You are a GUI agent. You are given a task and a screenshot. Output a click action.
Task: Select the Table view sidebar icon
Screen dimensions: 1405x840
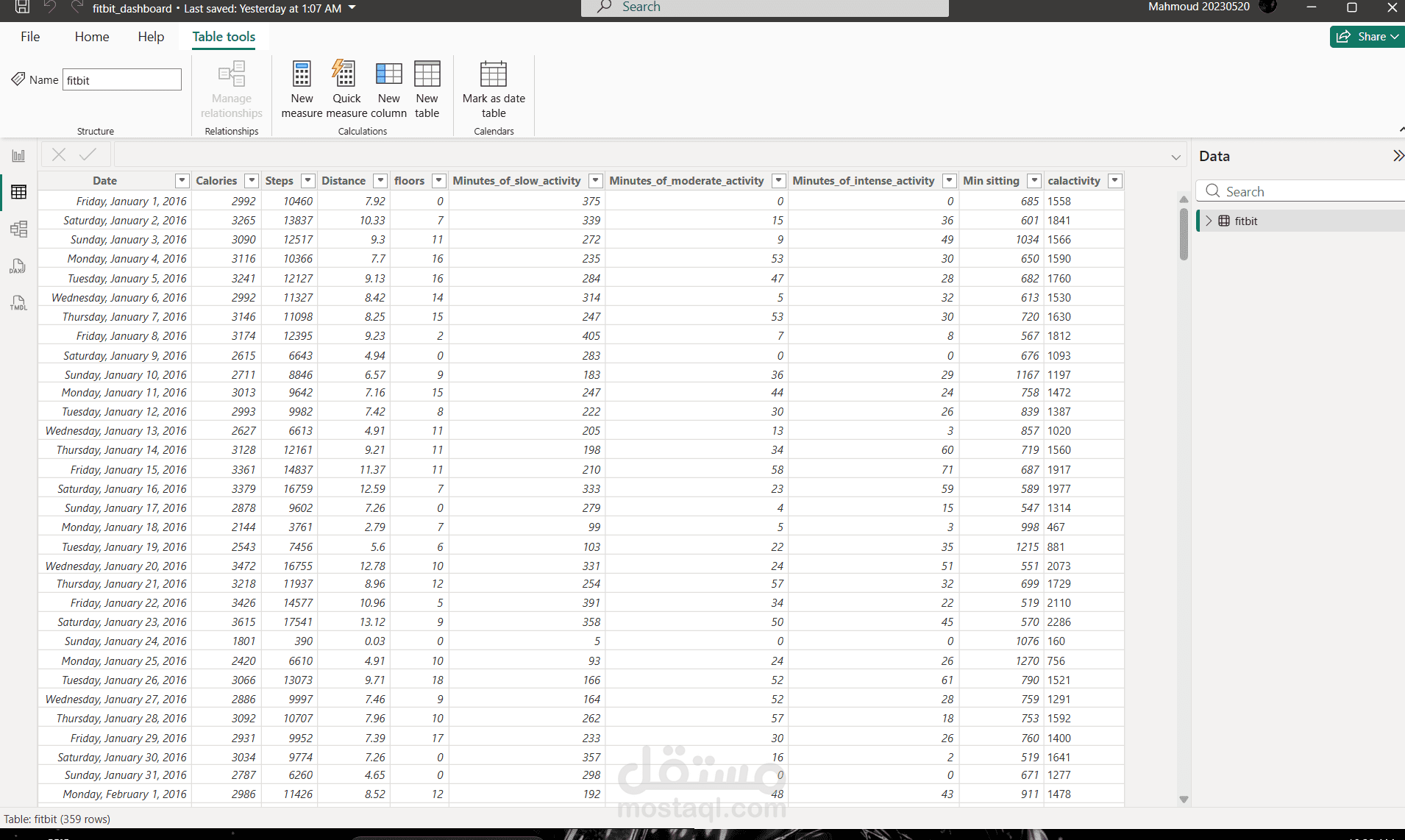pos(18,192)
